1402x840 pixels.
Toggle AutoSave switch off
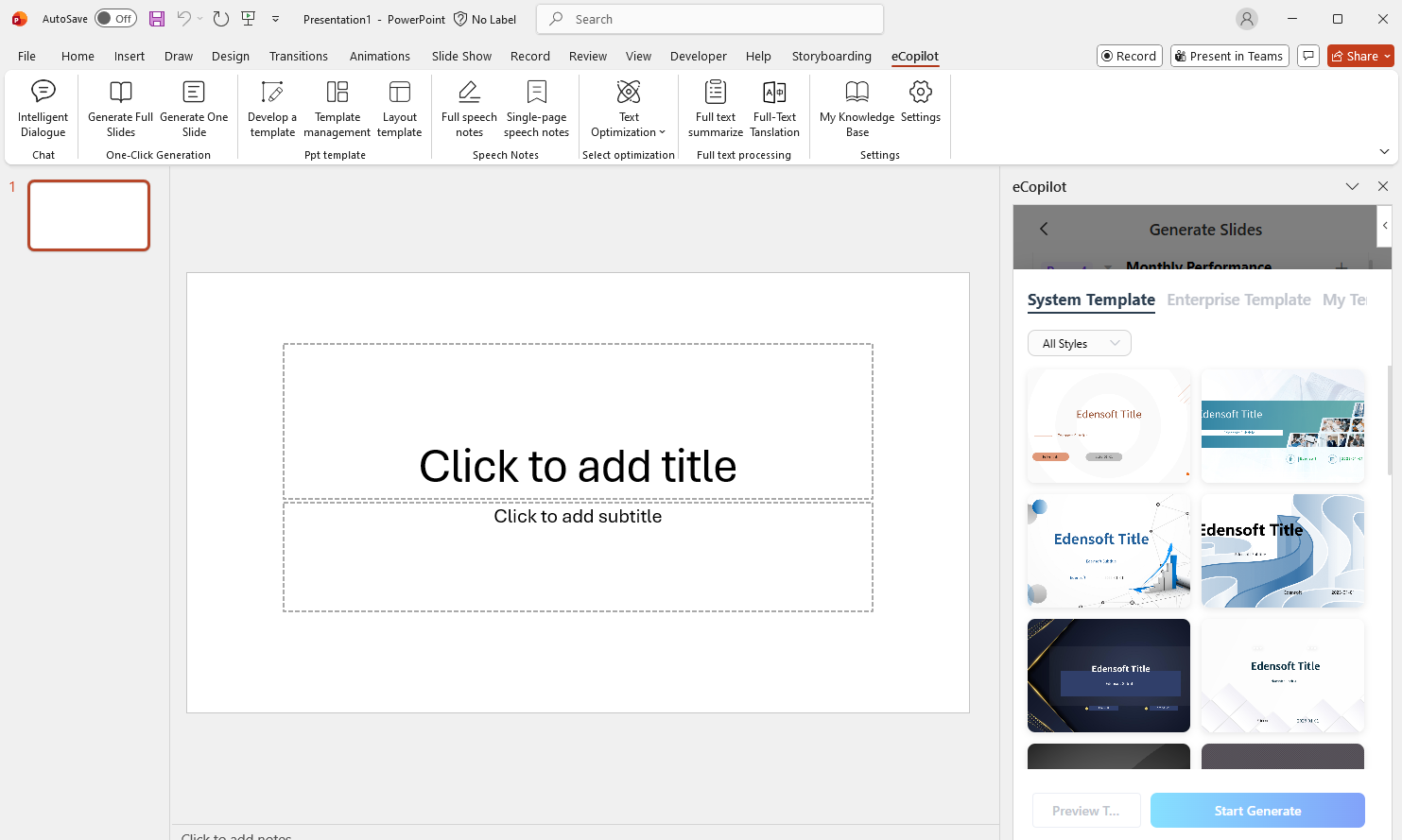coord(115,18)
